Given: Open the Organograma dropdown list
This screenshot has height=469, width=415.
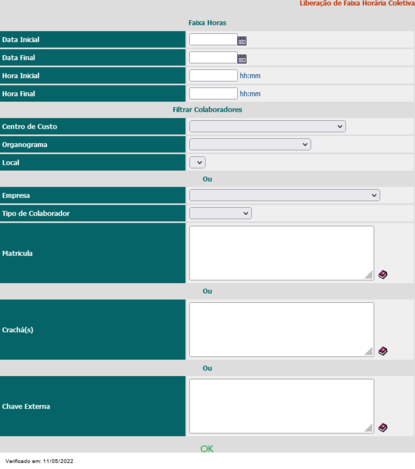Looking at the screenshot, I should pyautogui.click(x=250, y=144).
